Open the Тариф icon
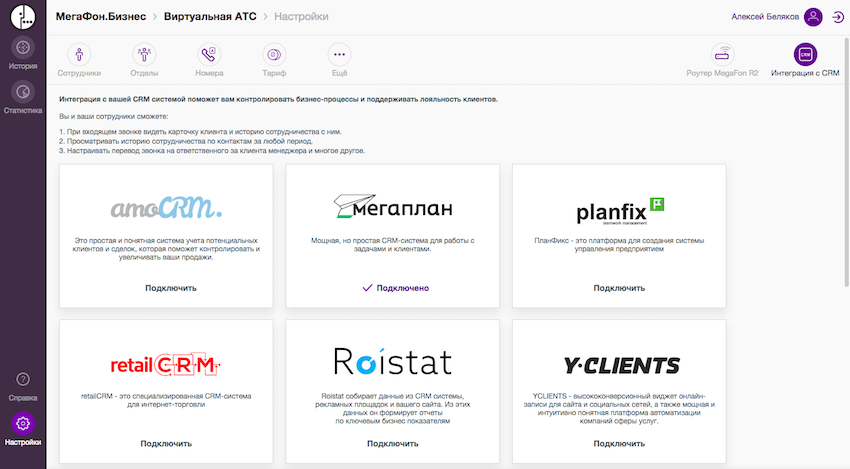The width and height of the screenshot is (850, 469). tap(274, 55)
